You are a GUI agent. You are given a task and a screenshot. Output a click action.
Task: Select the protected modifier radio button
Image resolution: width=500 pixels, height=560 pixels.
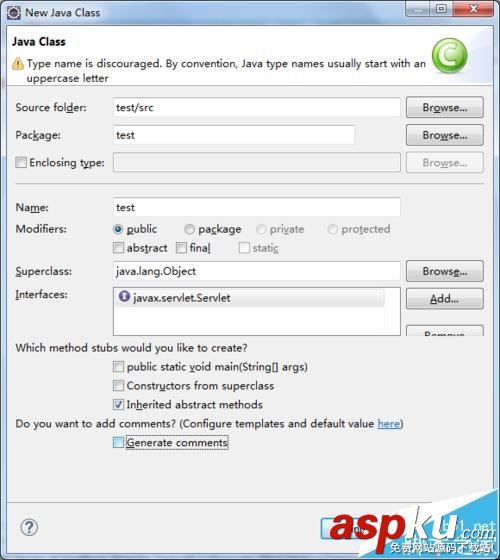[332, 229]
